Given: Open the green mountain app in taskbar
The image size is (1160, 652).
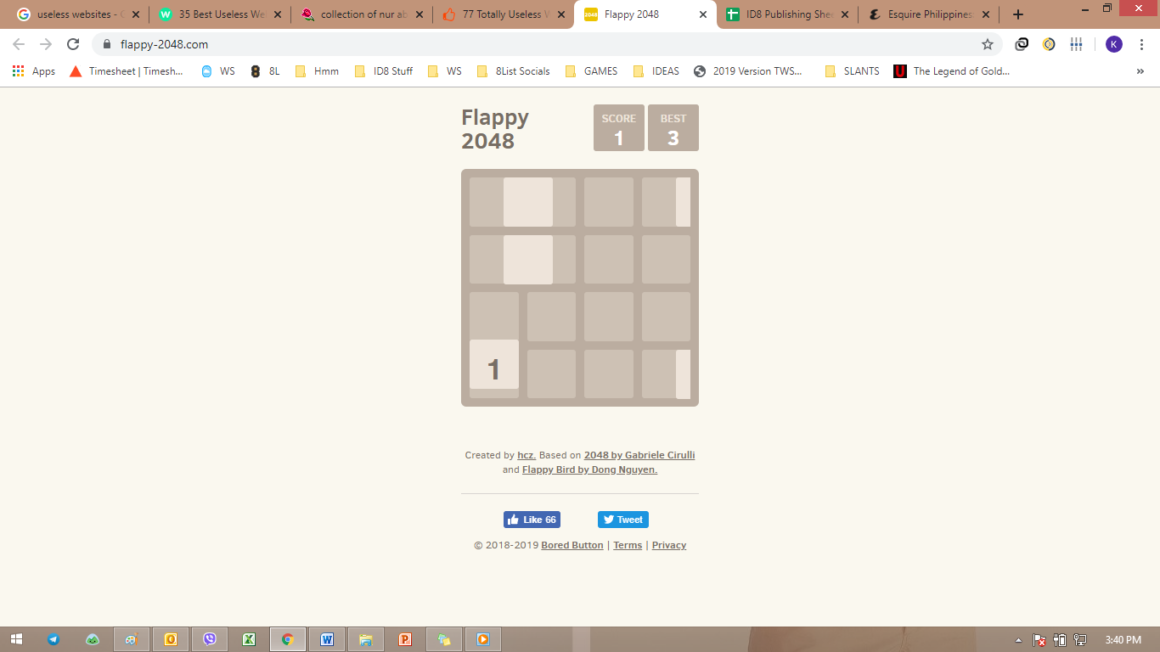Looking at the screenshot, I should pyautogui.click(x=92, y=639).
